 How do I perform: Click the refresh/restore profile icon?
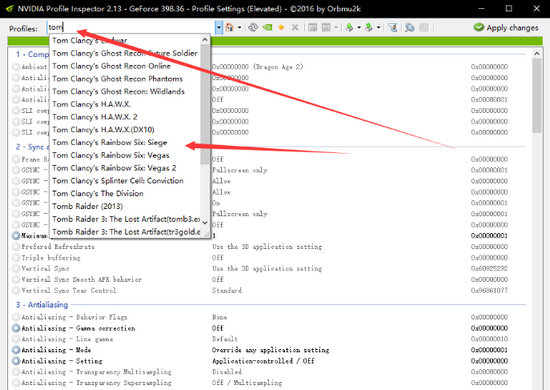coord(253,27)
